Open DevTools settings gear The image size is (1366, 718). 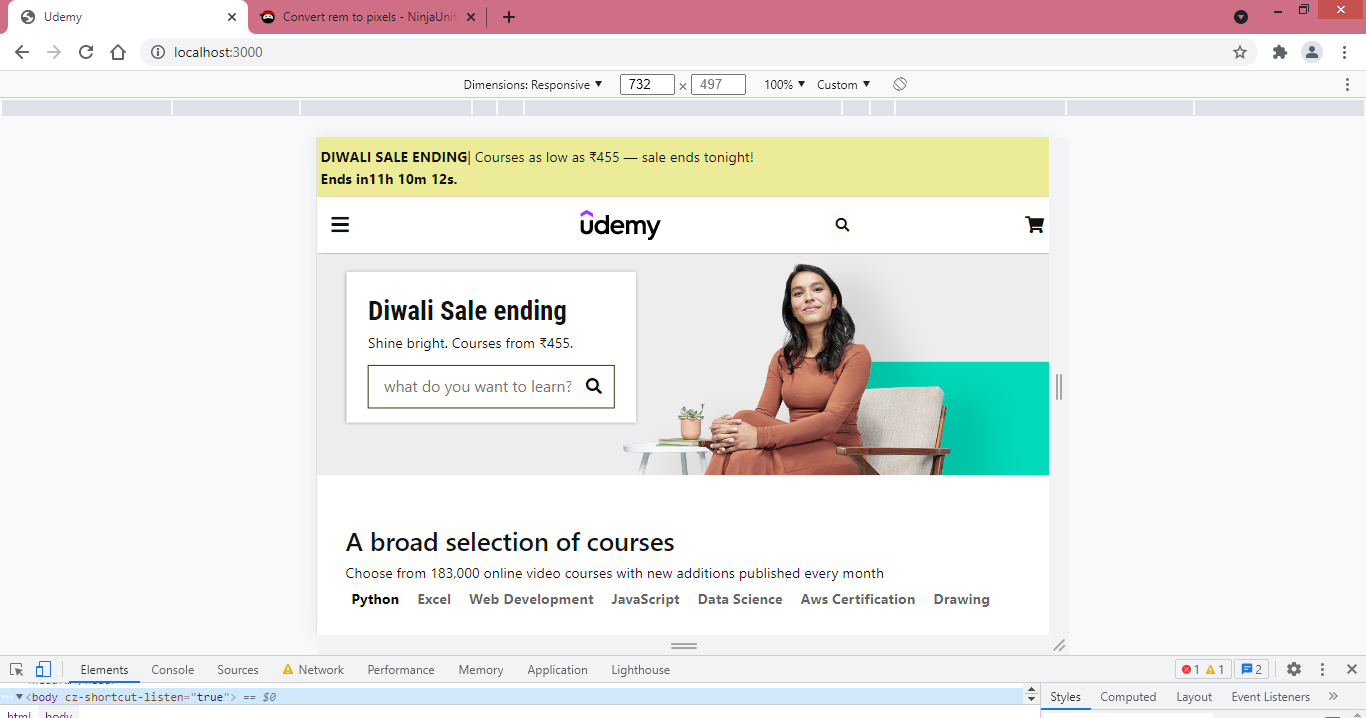[1293, 669]
